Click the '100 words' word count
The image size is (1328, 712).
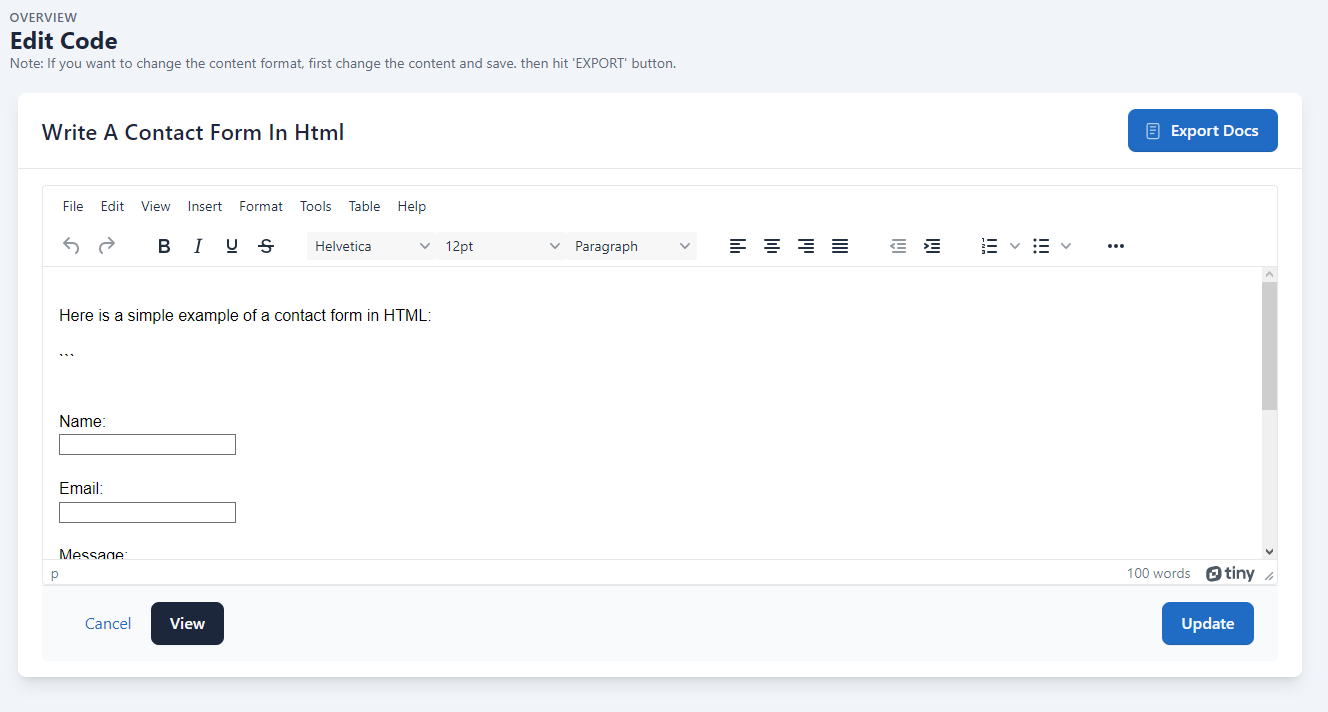[1158, 573]
